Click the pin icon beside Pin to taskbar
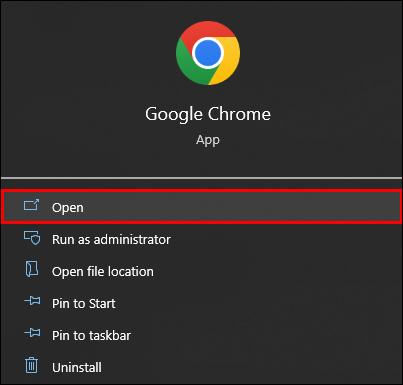Image resolution: width=403 pixels, height=385 pixels. [32, 333]
